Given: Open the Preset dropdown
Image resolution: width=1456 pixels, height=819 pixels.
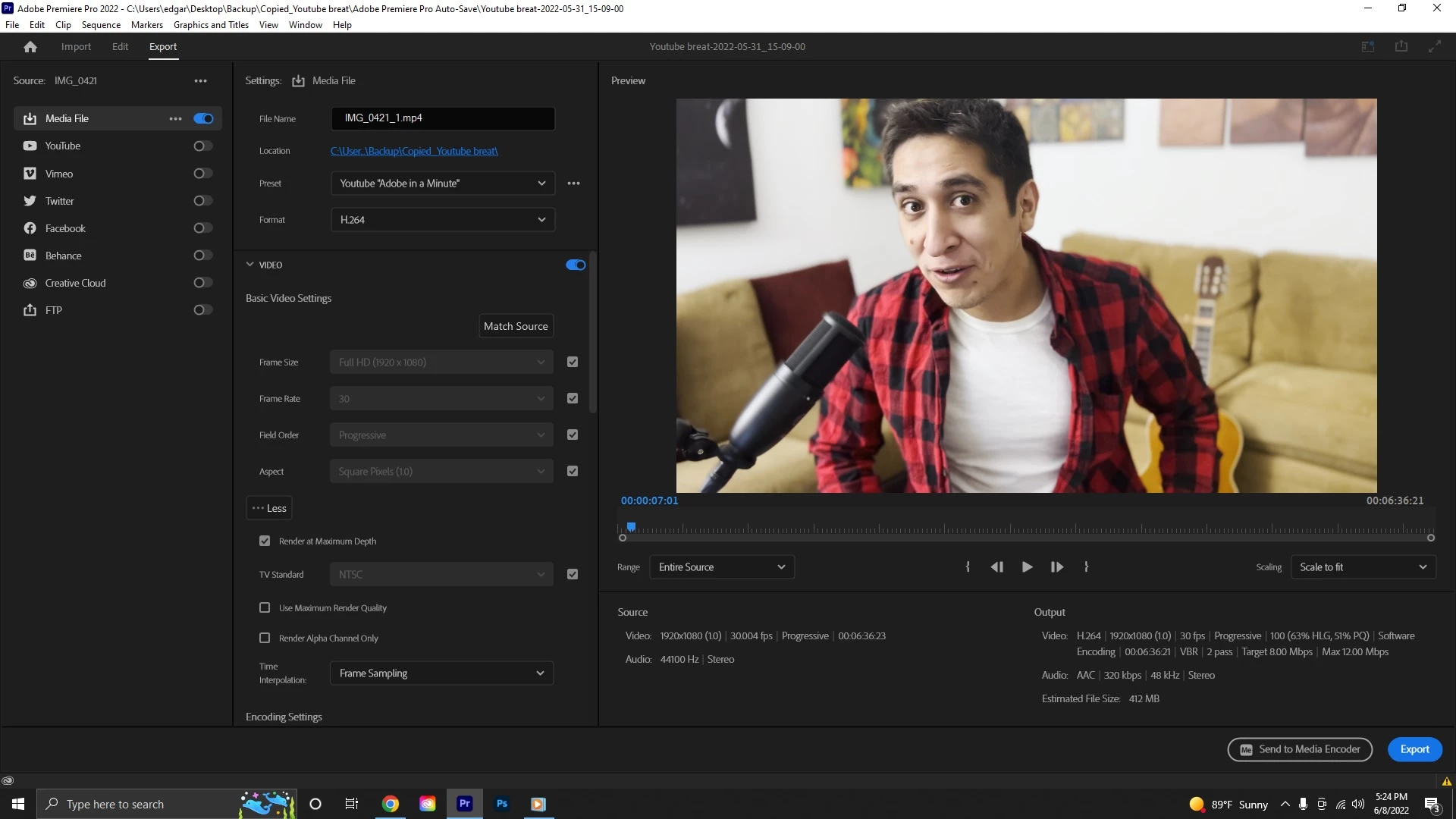Looking at the screenshot, I should pos(442,184).
